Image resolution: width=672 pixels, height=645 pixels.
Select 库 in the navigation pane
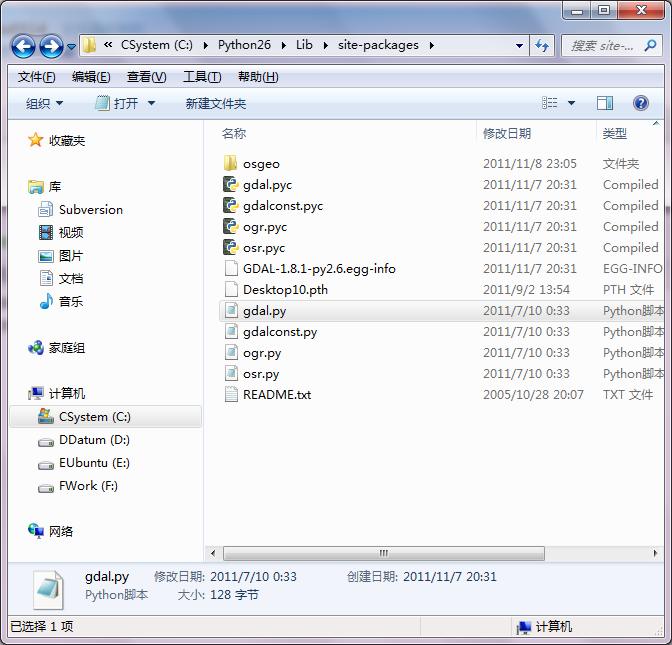coord(54,186)
